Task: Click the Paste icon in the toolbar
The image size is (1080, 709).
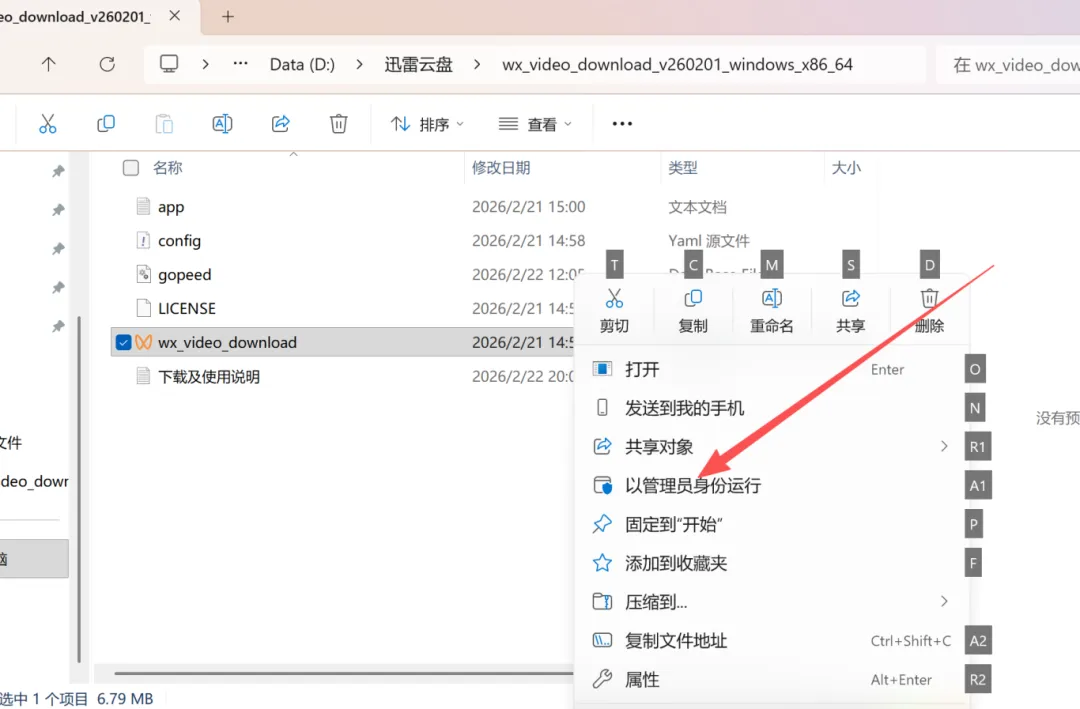Action: pyautogui.click(x=164, y=124)
